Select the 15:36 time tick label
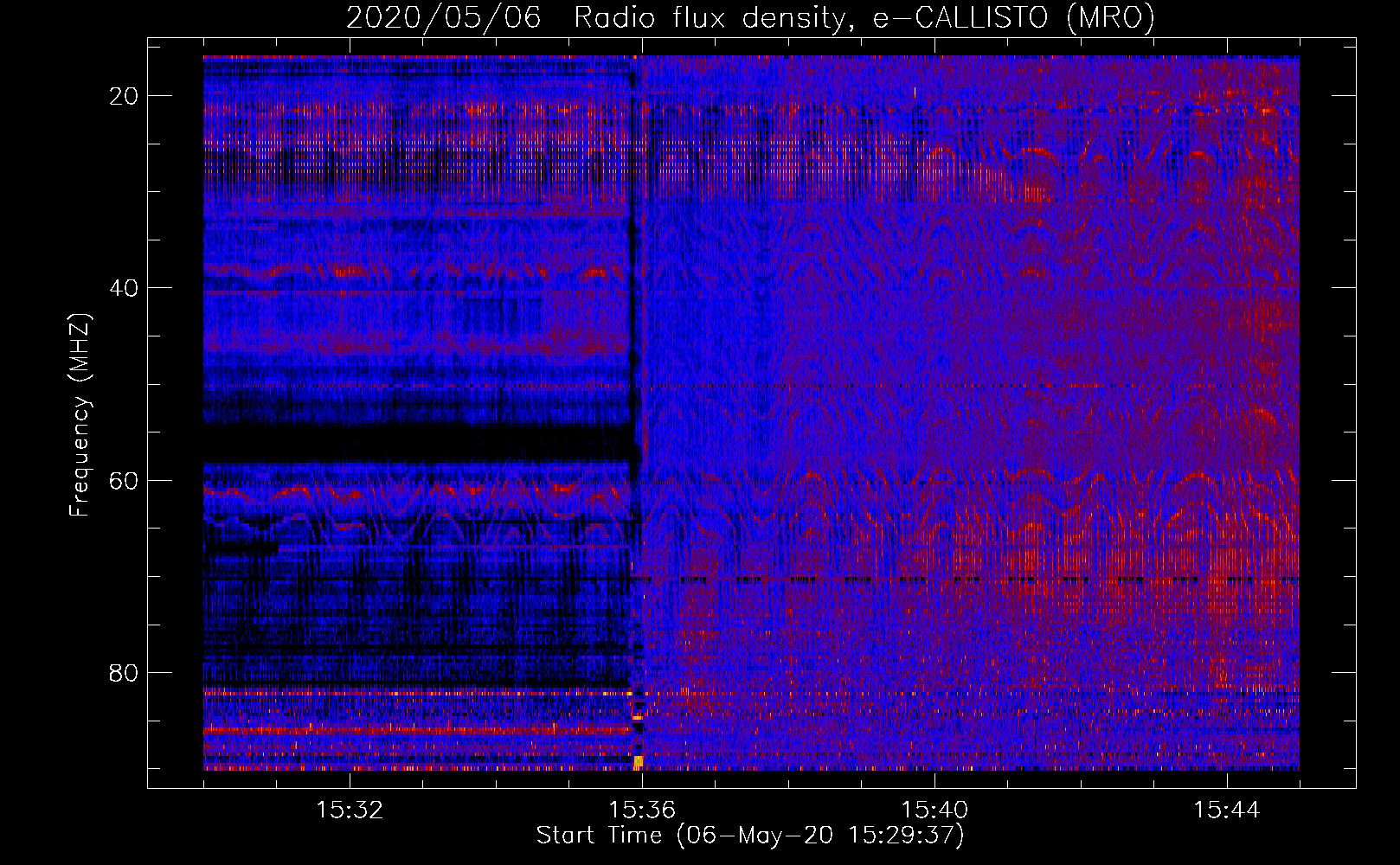The image size is (1400, 865). tap(642, 811)
